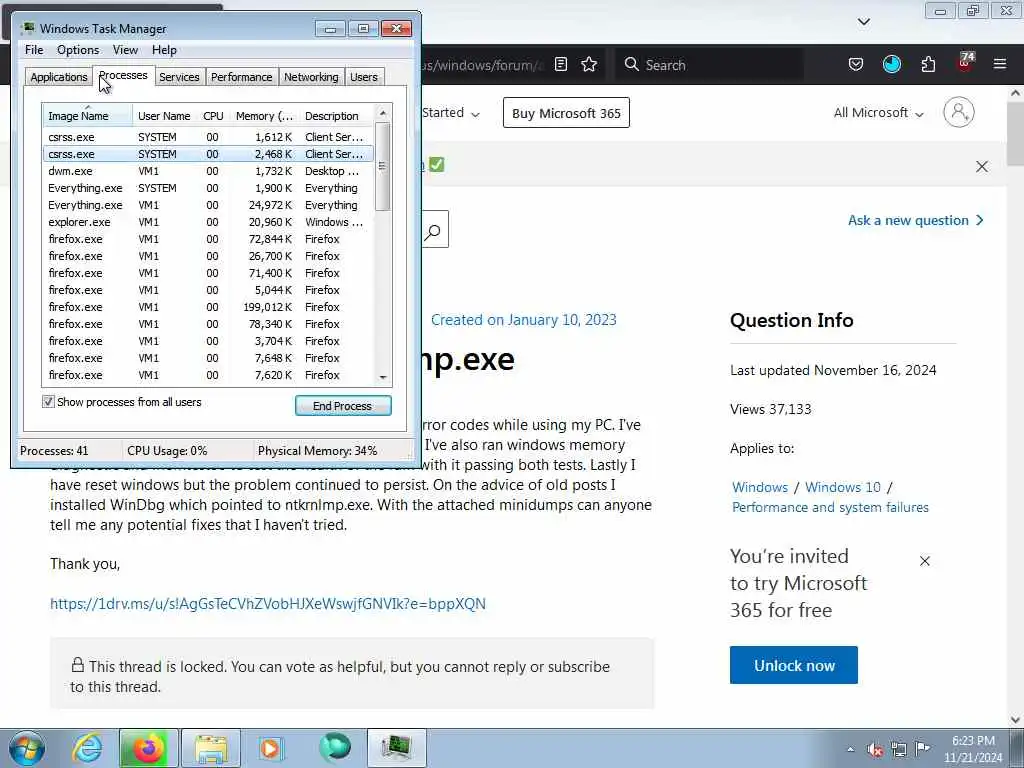
Task: Sort processes by Image Name column
Action: (87, 116)
